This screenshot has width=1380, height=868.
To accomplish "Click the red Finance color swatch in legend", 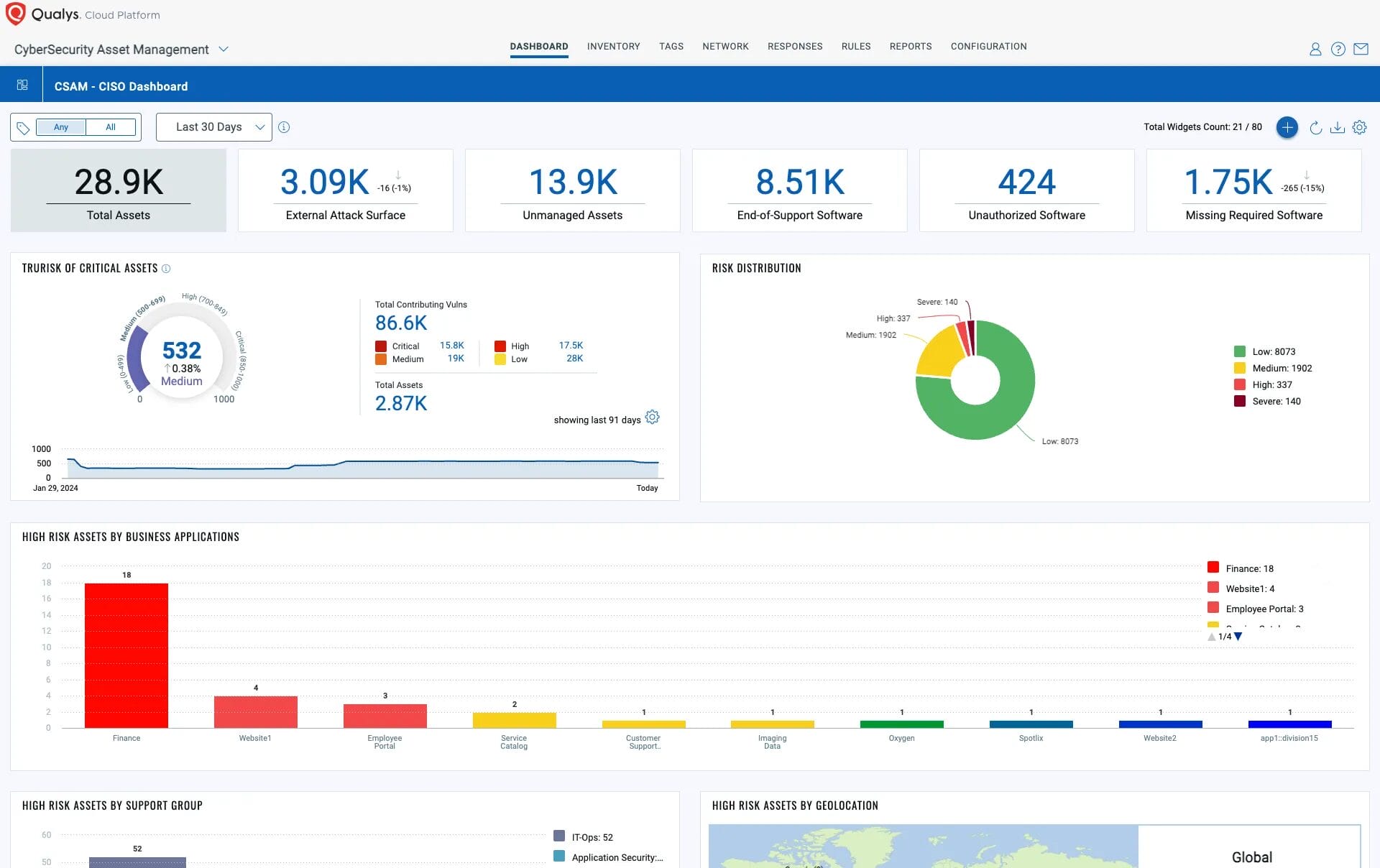I will [1213, 568].
